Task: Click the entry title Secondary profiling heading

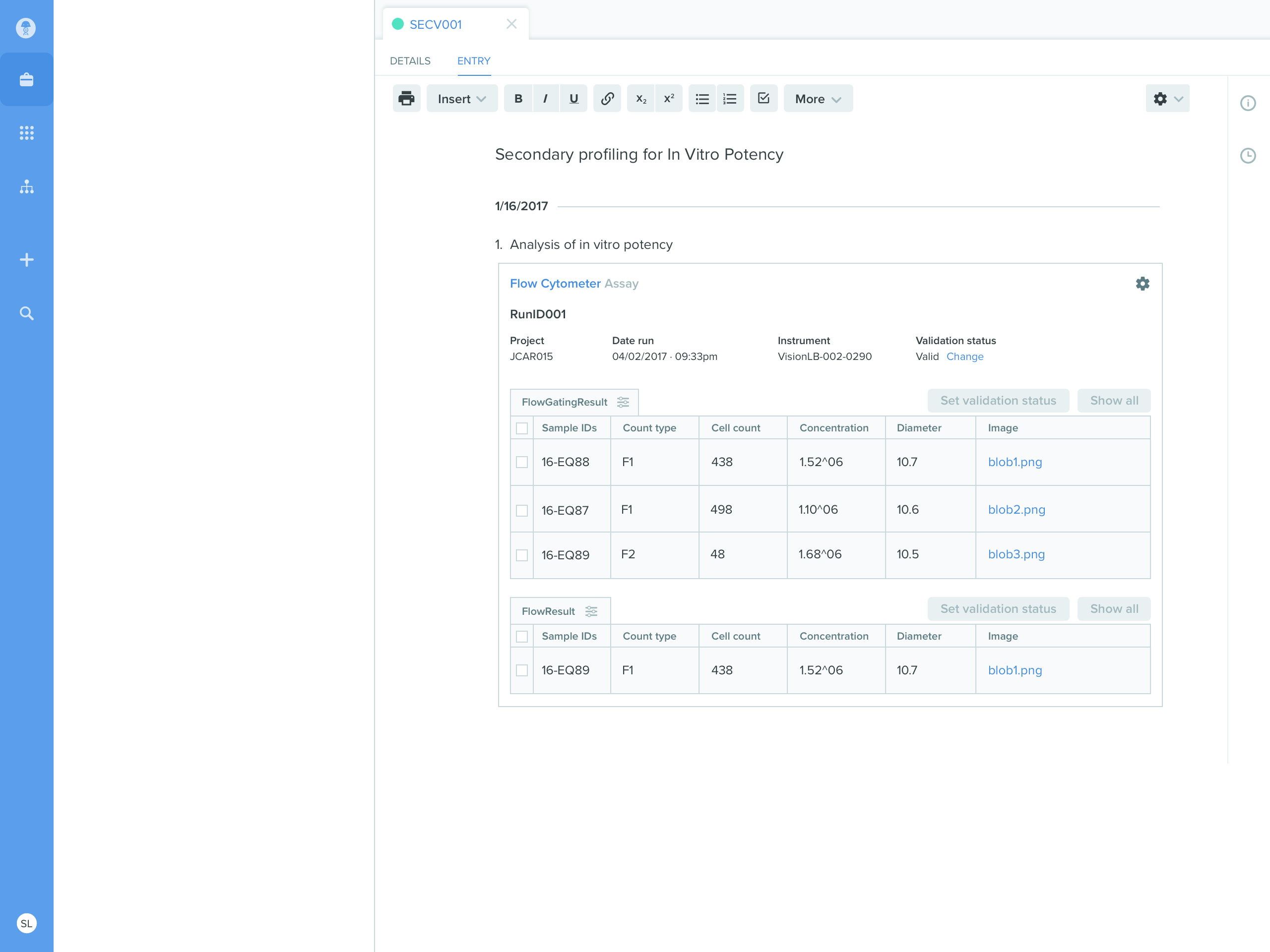Action: click(639, 154)
